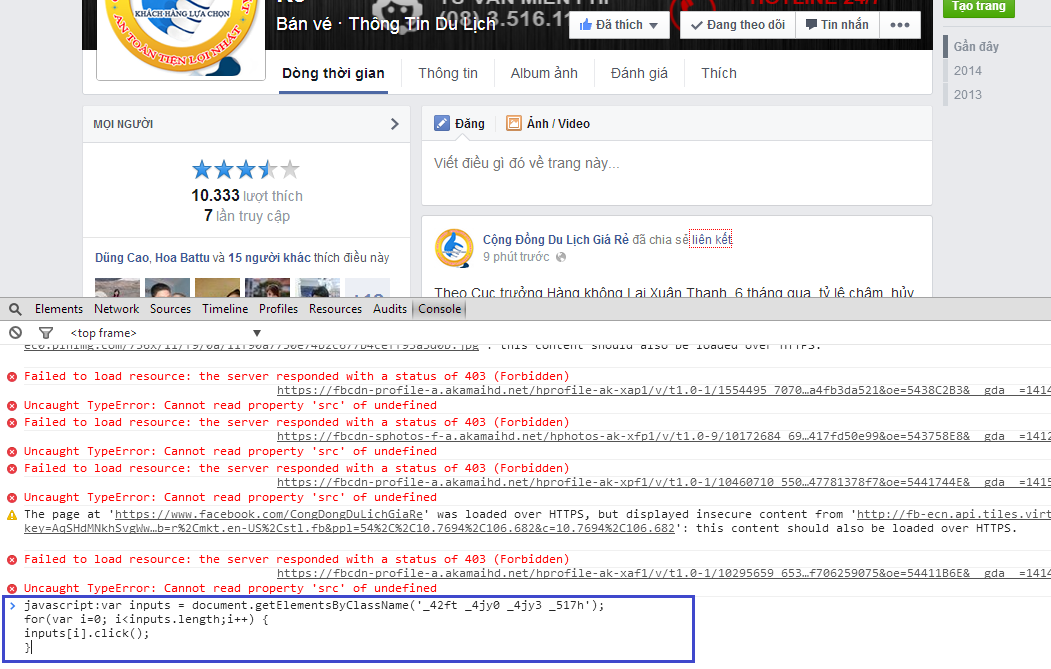Open the top frame dropdown
Screen dimensions: 1051x669
[x=166, y=333]
